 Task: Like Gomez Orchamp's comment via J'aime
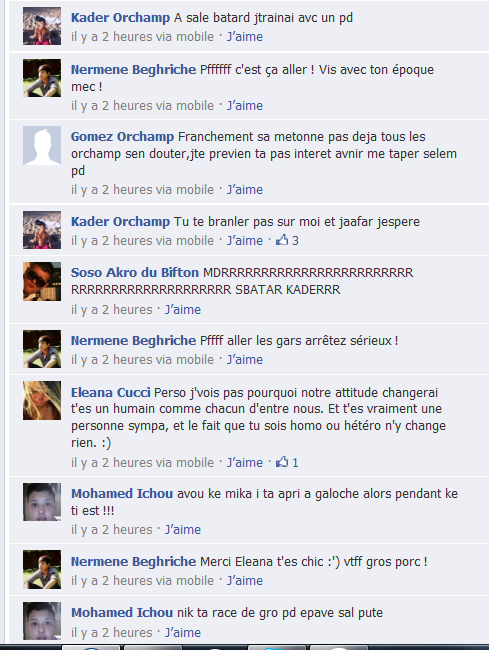point(244,190)
